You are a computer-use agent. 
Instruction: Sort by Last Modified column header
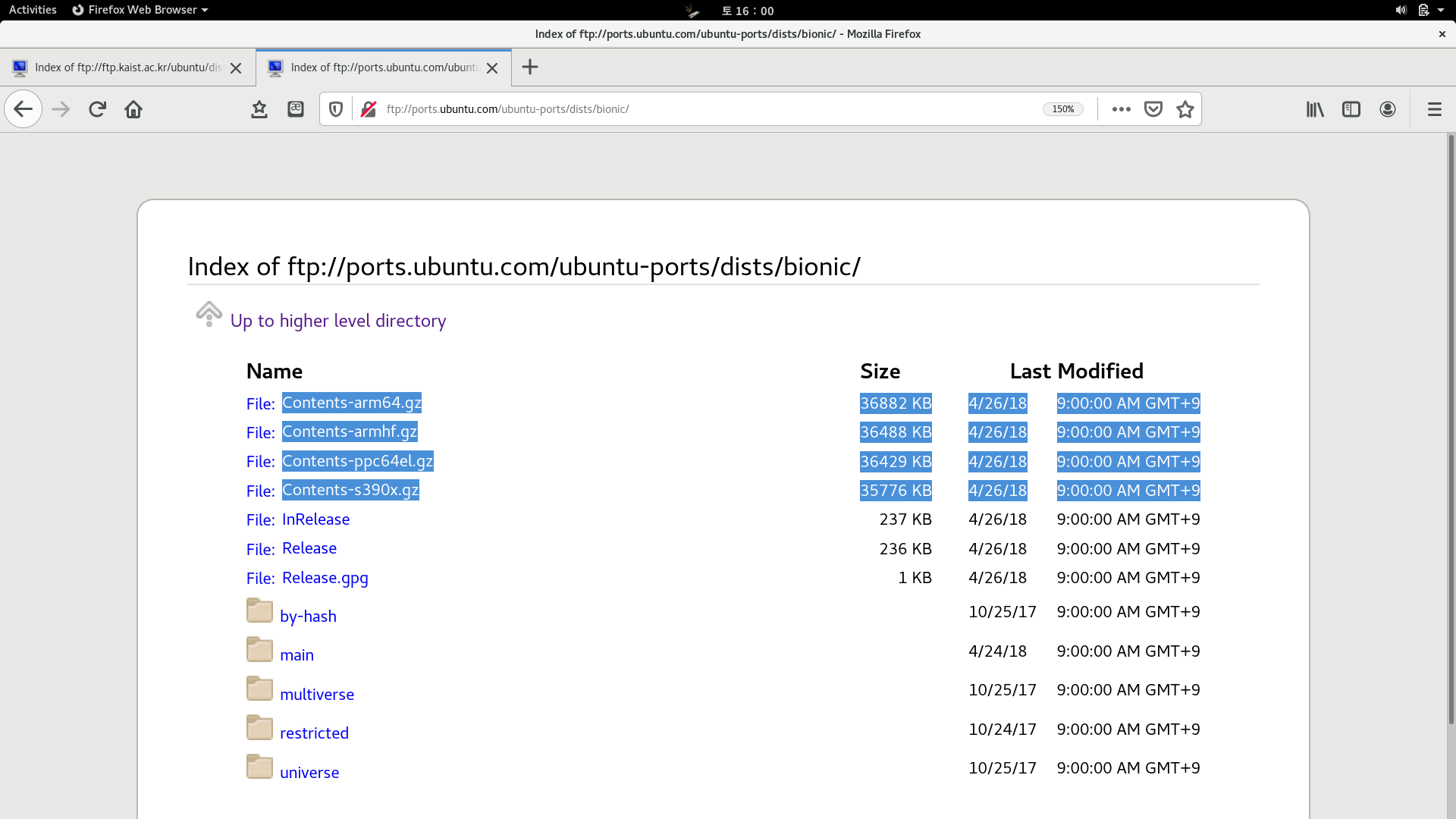coord(1077,372)
